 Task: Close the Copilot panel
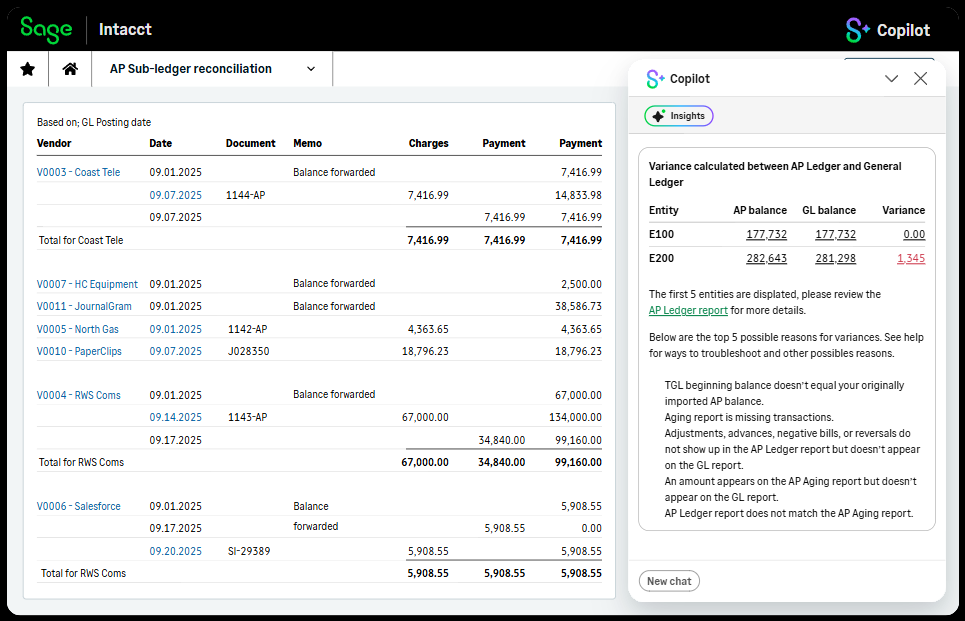[921, 79]
